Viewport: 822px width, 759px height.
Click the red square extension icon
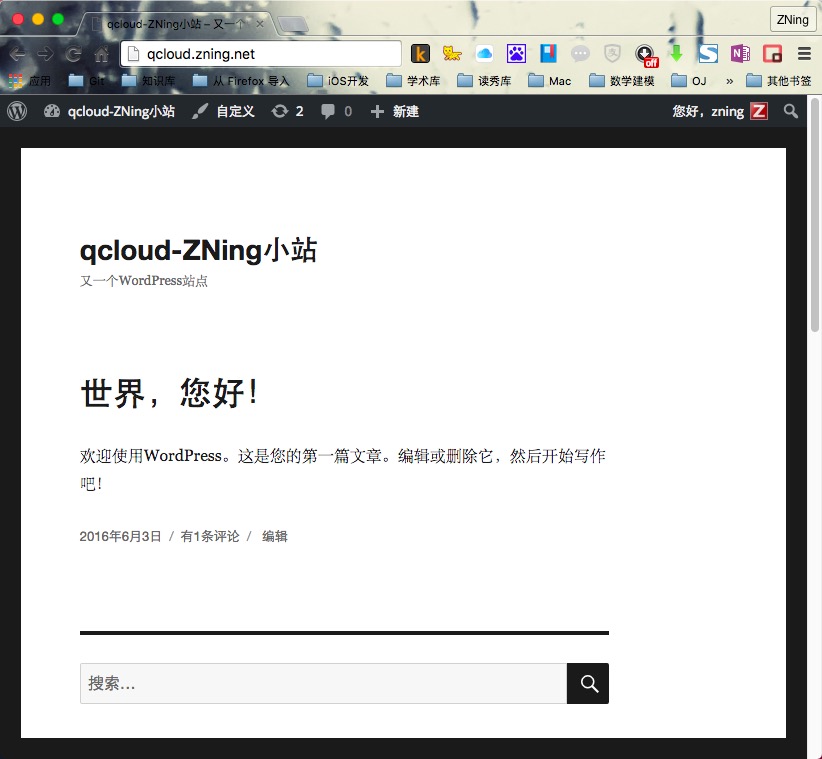[x=772, y=53]
